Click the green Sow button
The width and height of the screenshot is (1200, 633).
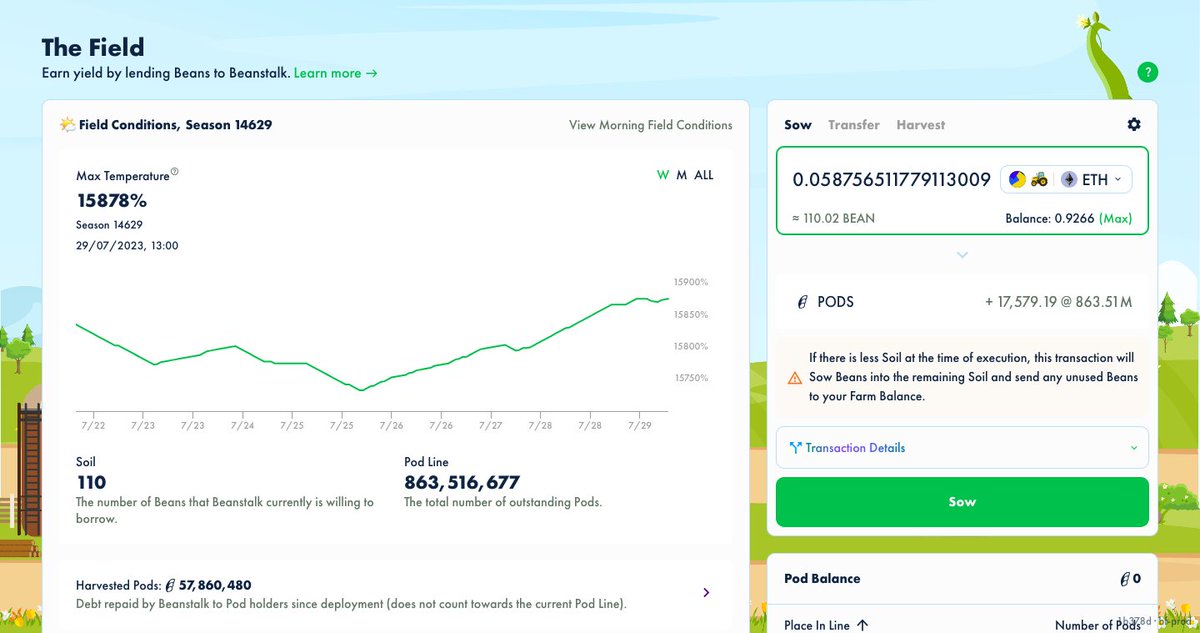(x=962, y=502)
